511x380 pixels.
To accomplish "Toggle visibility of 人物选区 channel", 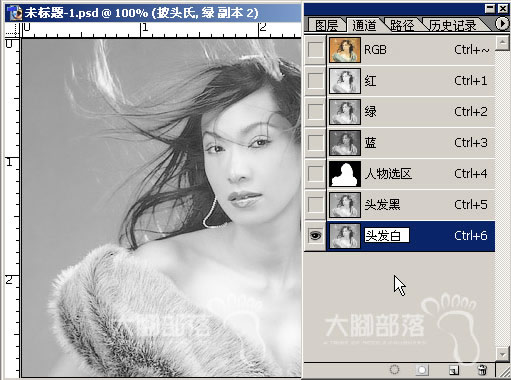I will [x=315, y=173].
